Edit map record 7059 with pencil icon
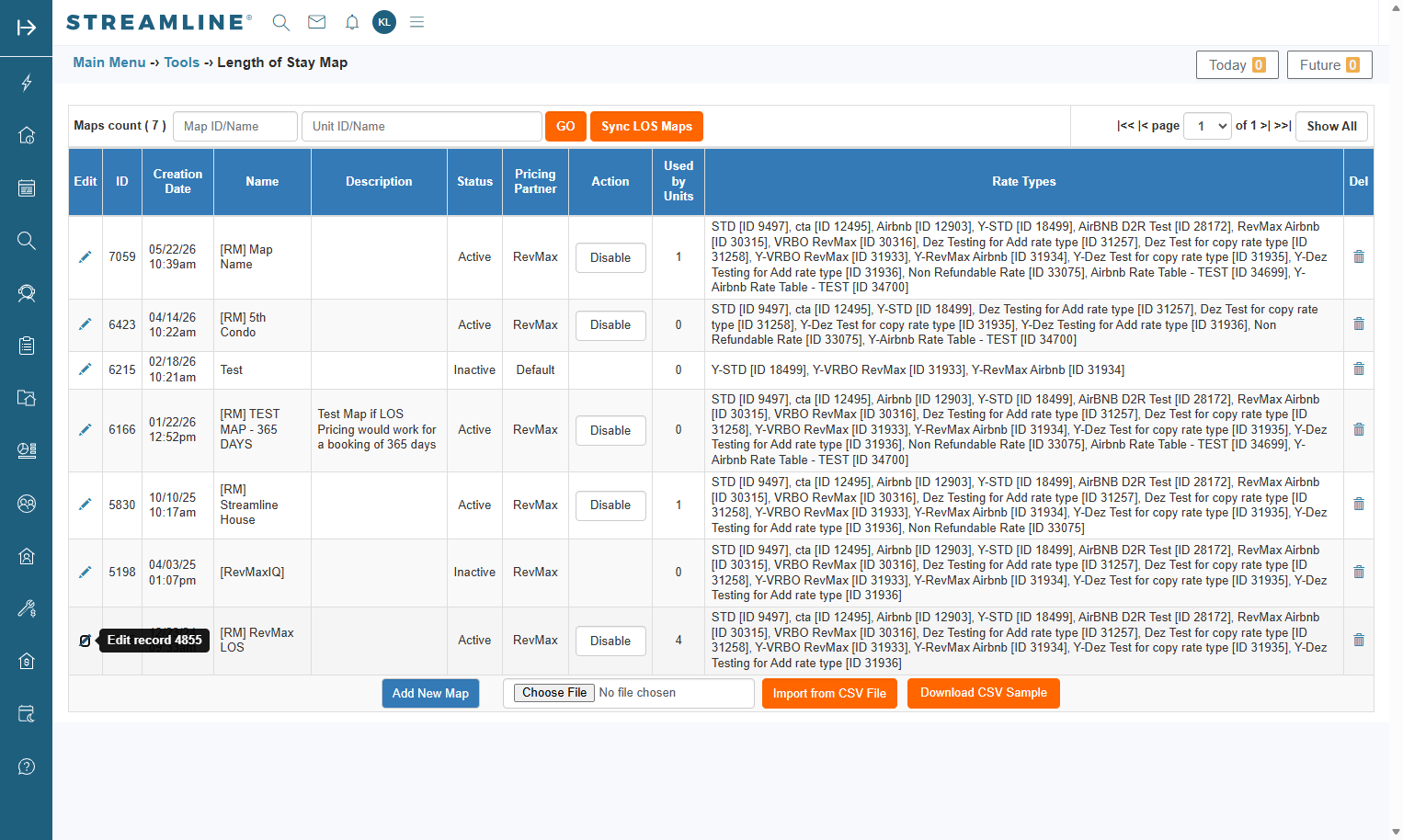This screenshot has height=840, width=1403. point(86,257)
